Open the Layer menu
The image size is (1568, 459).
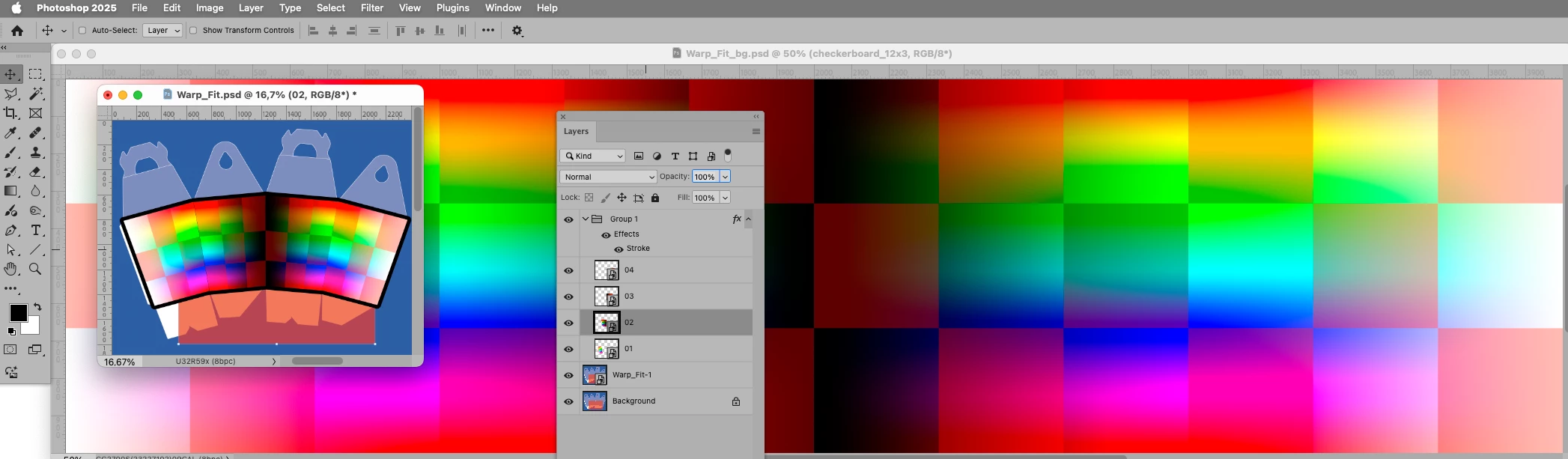[251, 7]
